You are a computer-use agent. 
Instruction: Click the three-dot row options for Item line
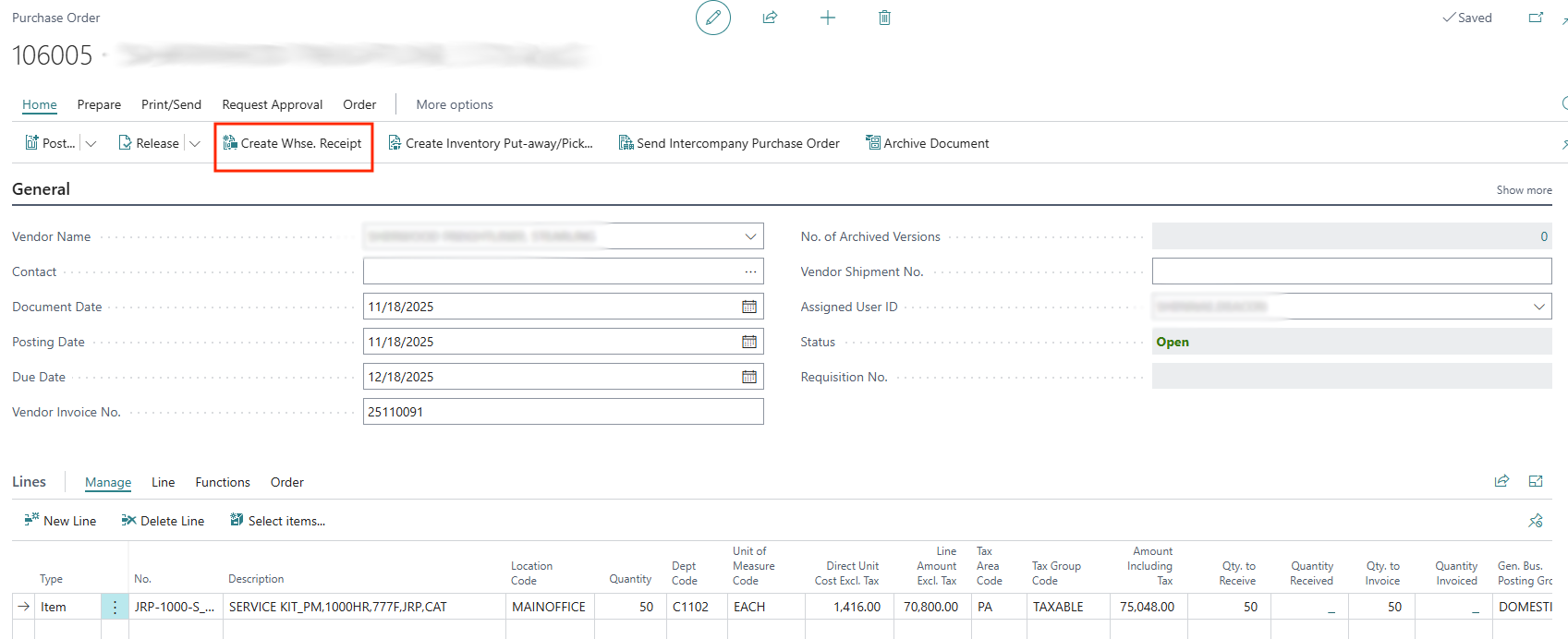pyautogui.click(x=115, y=607)
